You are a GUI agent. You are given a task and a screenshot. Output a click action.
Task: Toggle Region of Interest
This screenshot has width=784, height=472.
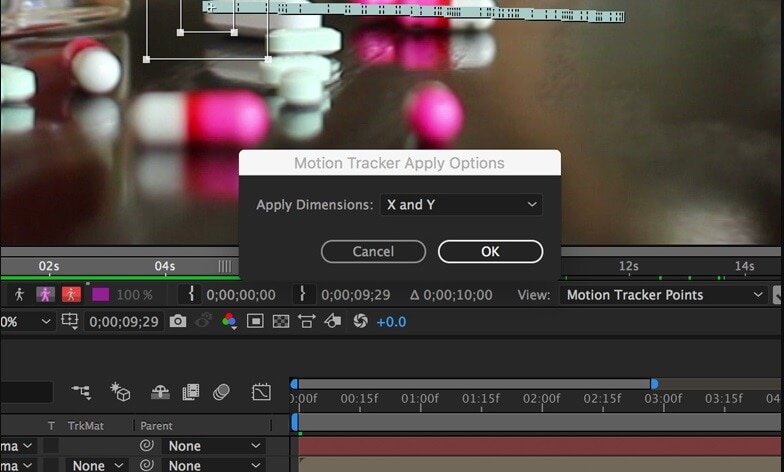(255, 321)
